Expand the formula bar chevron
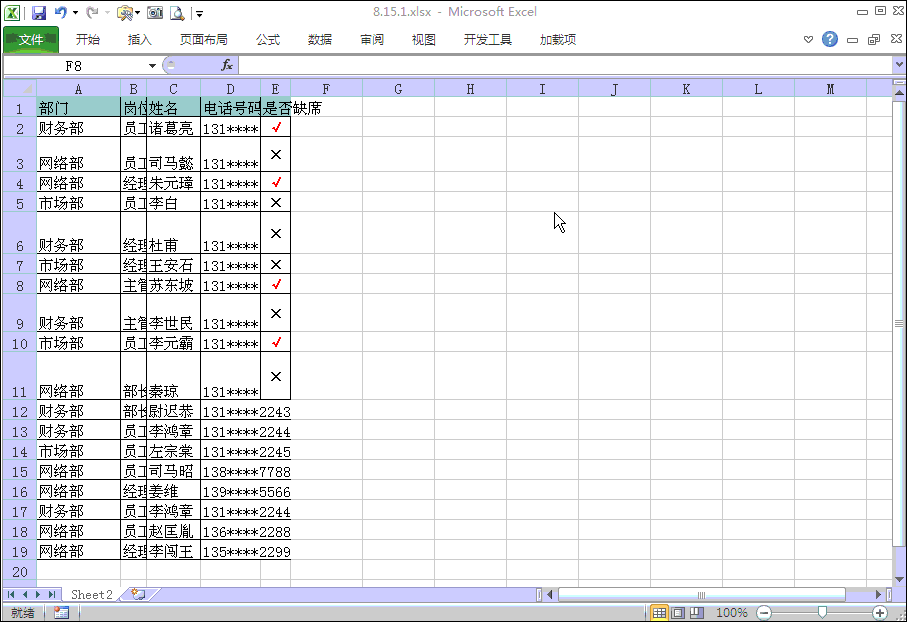This screenshot has width=907, height=622. click(899, 65)
